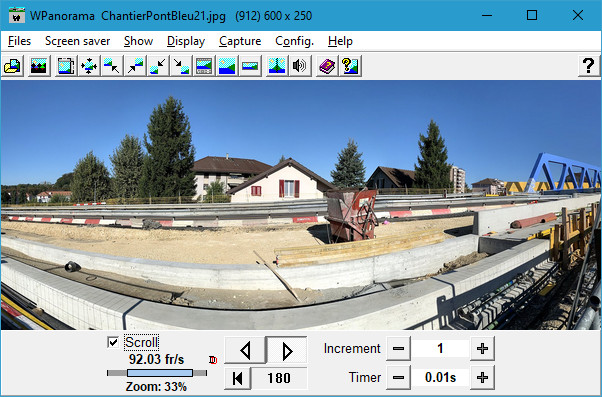This screenshot has height=397, width=602.
Task: Click the large question mark help button
Action: pos(589,66)
